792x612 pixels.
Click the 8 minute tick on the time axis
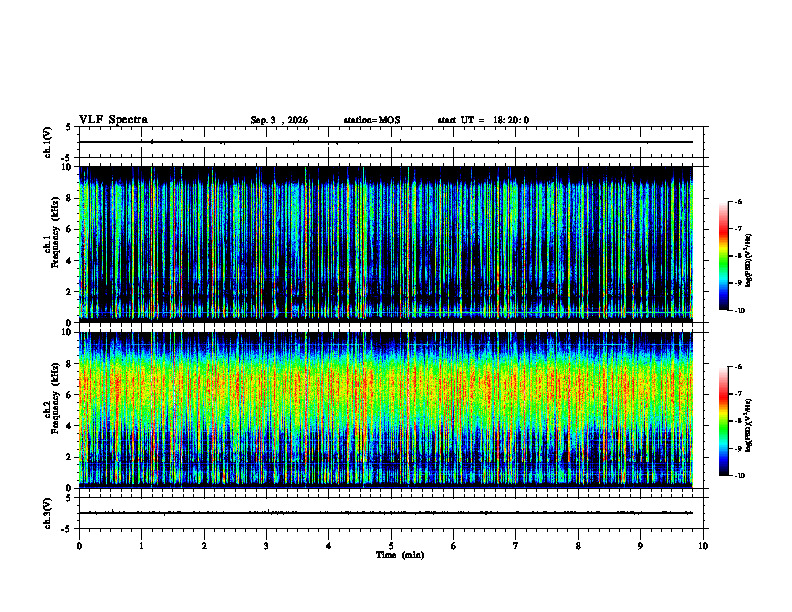coord(578,546)
